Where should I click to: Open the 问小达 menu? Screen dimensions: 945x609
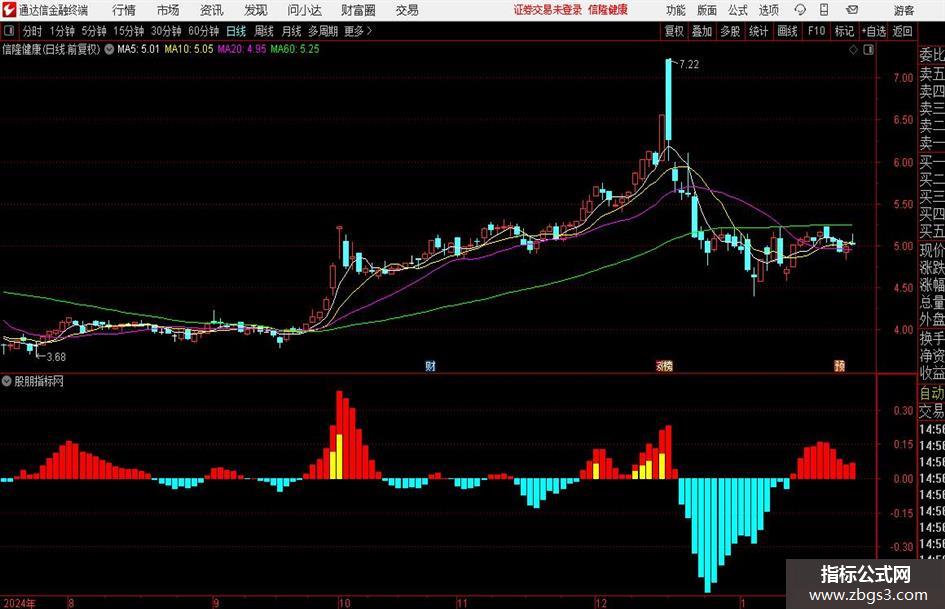(x=304, y=10)
